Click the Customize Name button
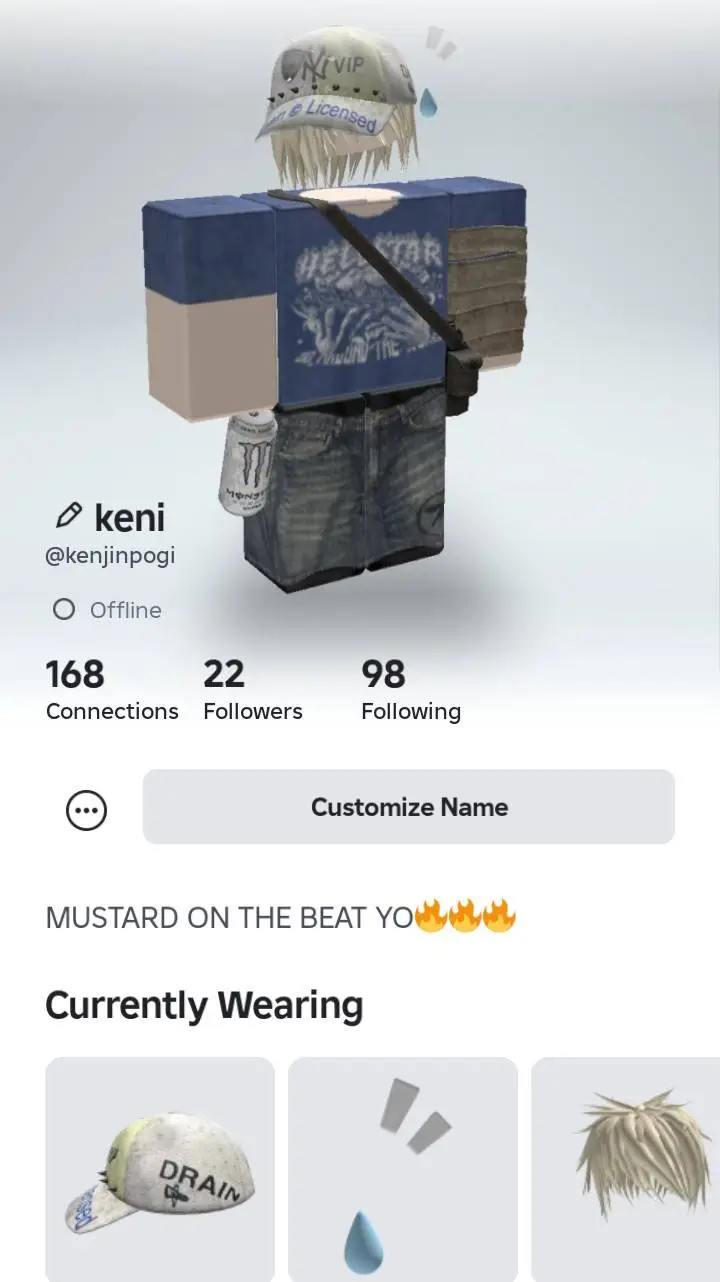Screen dimensions: 720x1282 (x=409, y=807)
